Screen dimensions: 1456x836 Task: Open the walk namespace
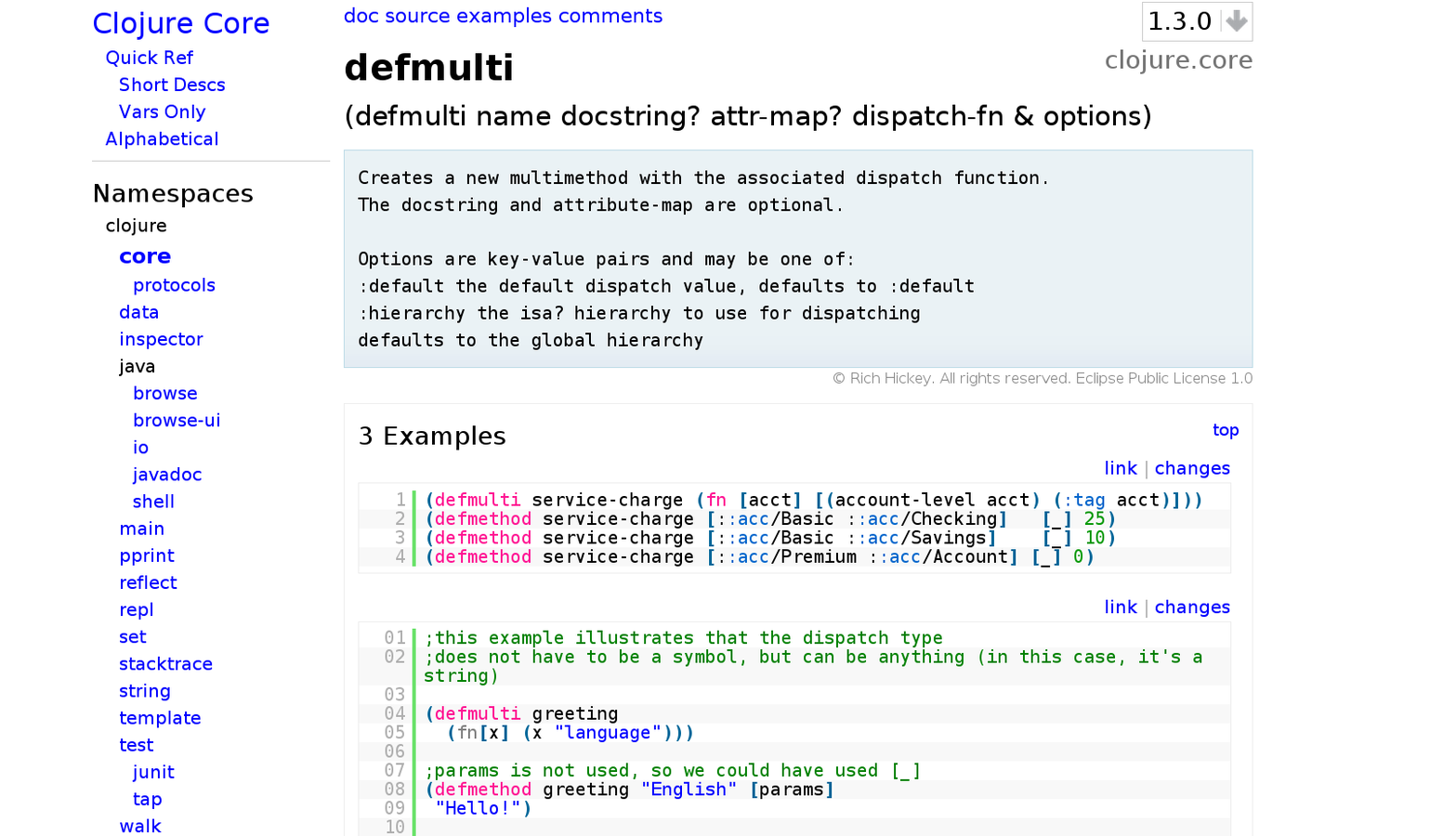coord(139,825)
